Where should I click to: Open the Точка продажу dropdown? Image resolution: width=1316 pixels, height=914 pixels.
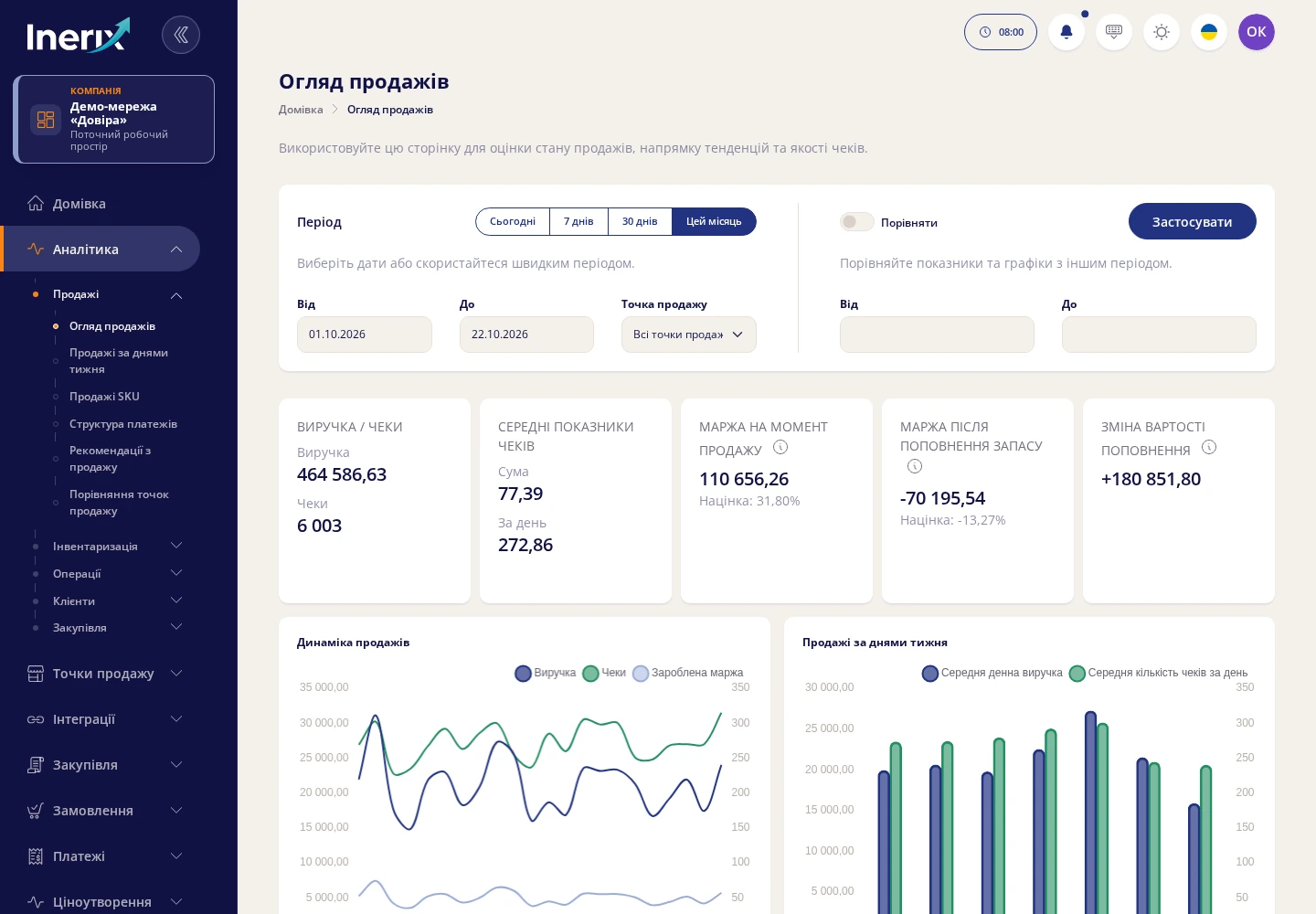coord(689,335)
